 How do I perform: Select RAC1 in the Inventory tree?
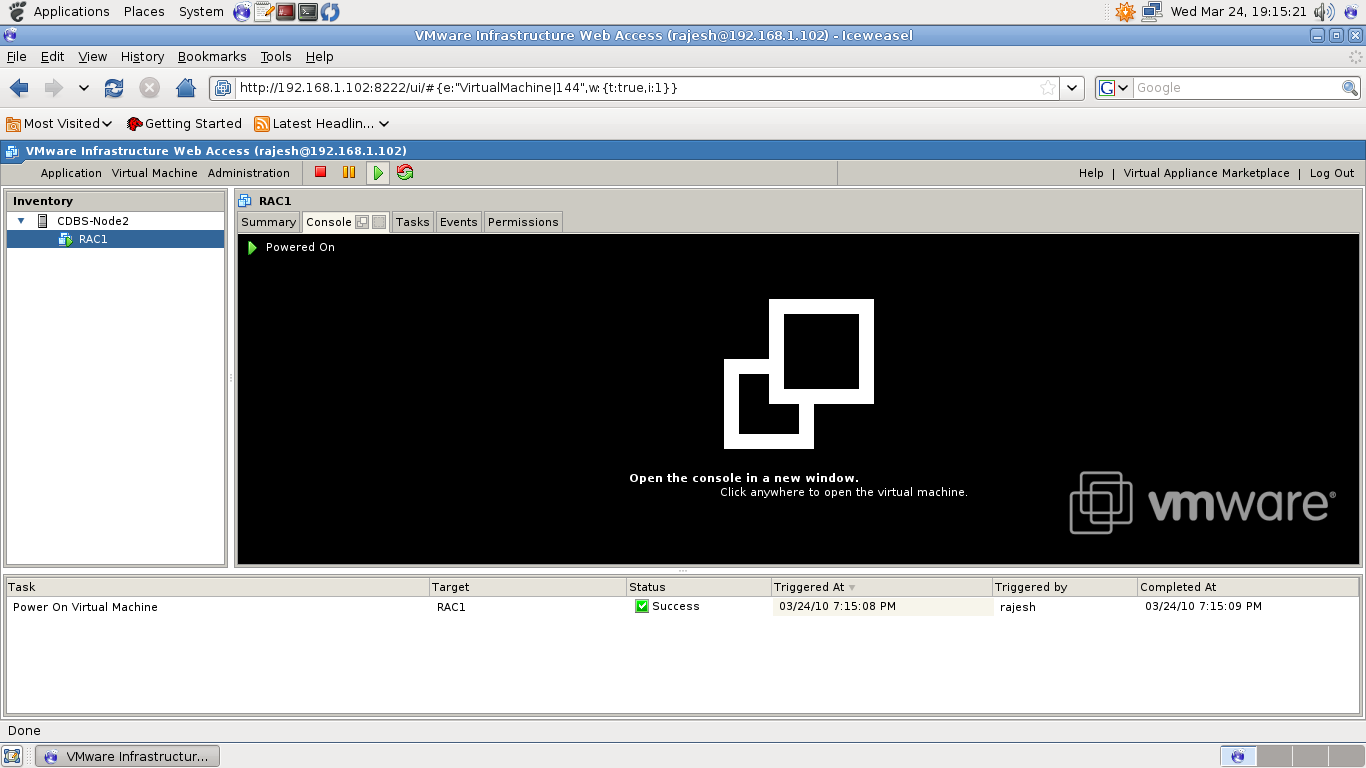(115, 239)
